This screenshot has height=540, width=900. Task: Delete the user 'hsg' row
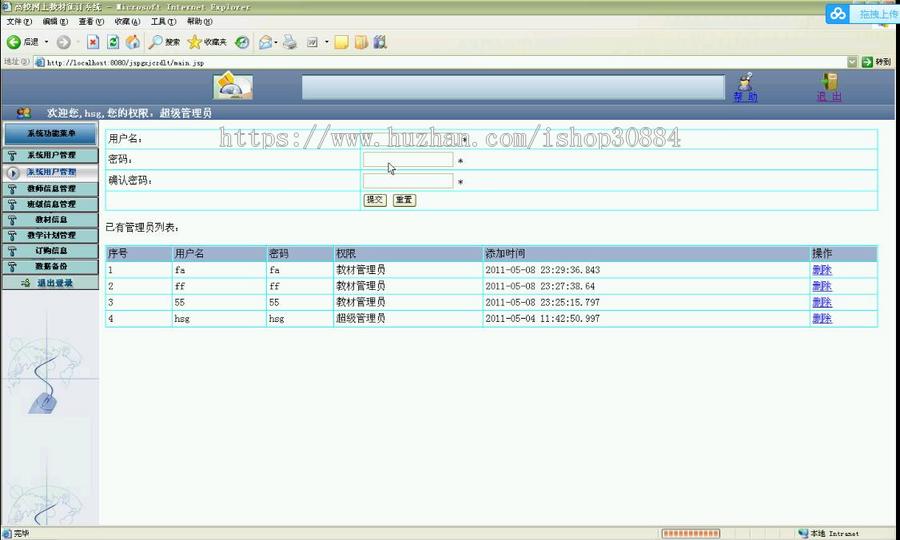coord(822,318)
